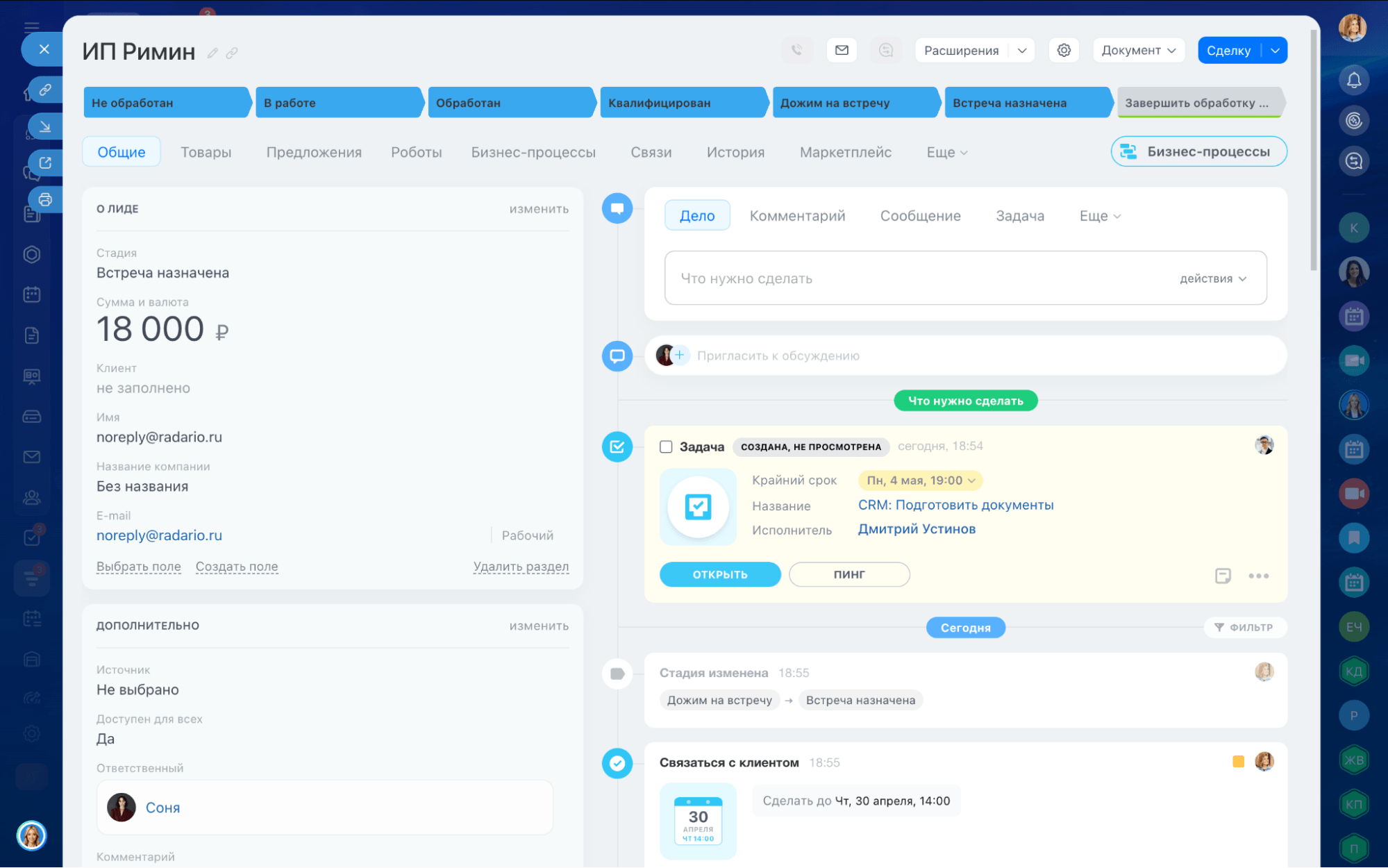Open responsible user Соня
Viewport: 1388px width, 868px height.
click(x=162, y=808)
